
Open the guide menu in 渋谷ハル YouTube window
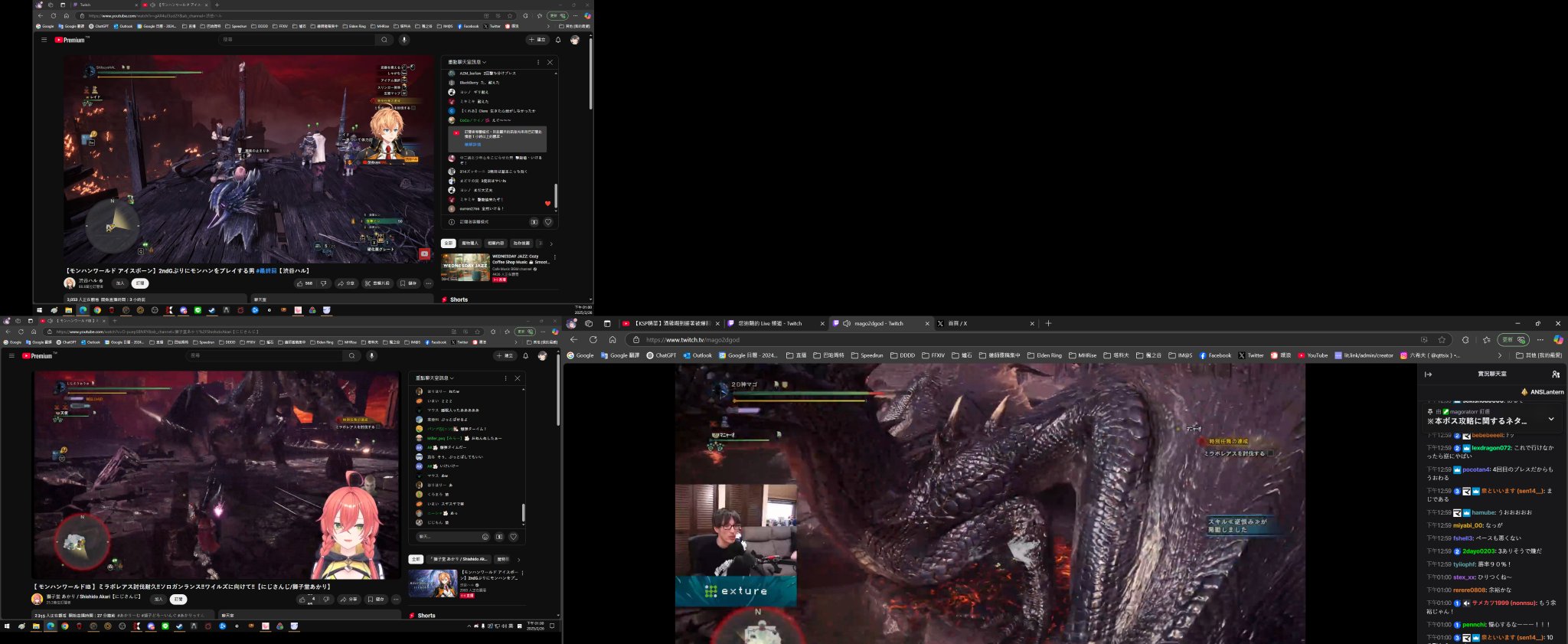click(44, 40)
